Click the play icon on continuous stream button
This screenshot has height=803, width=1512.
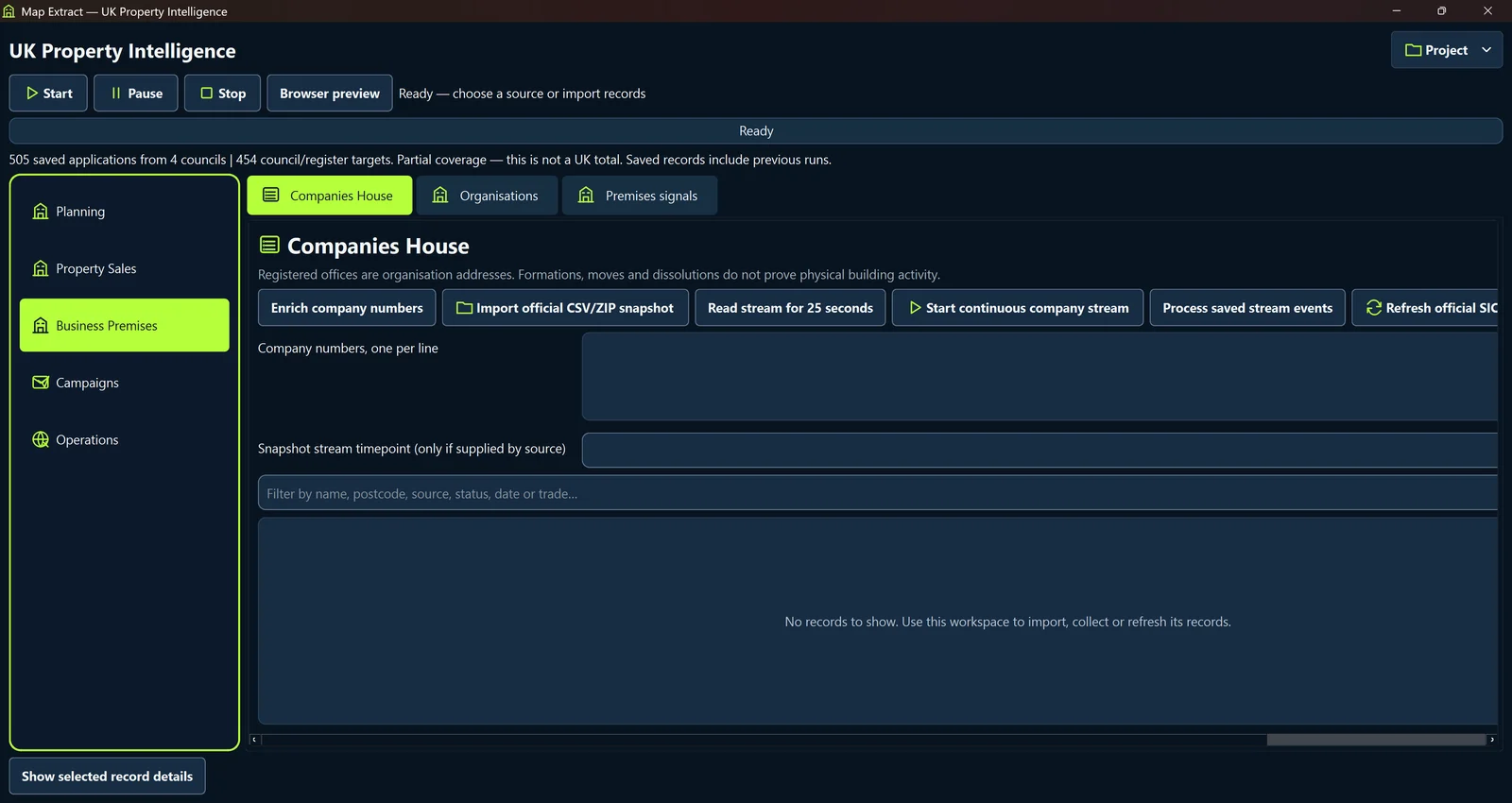click(915, 308)
